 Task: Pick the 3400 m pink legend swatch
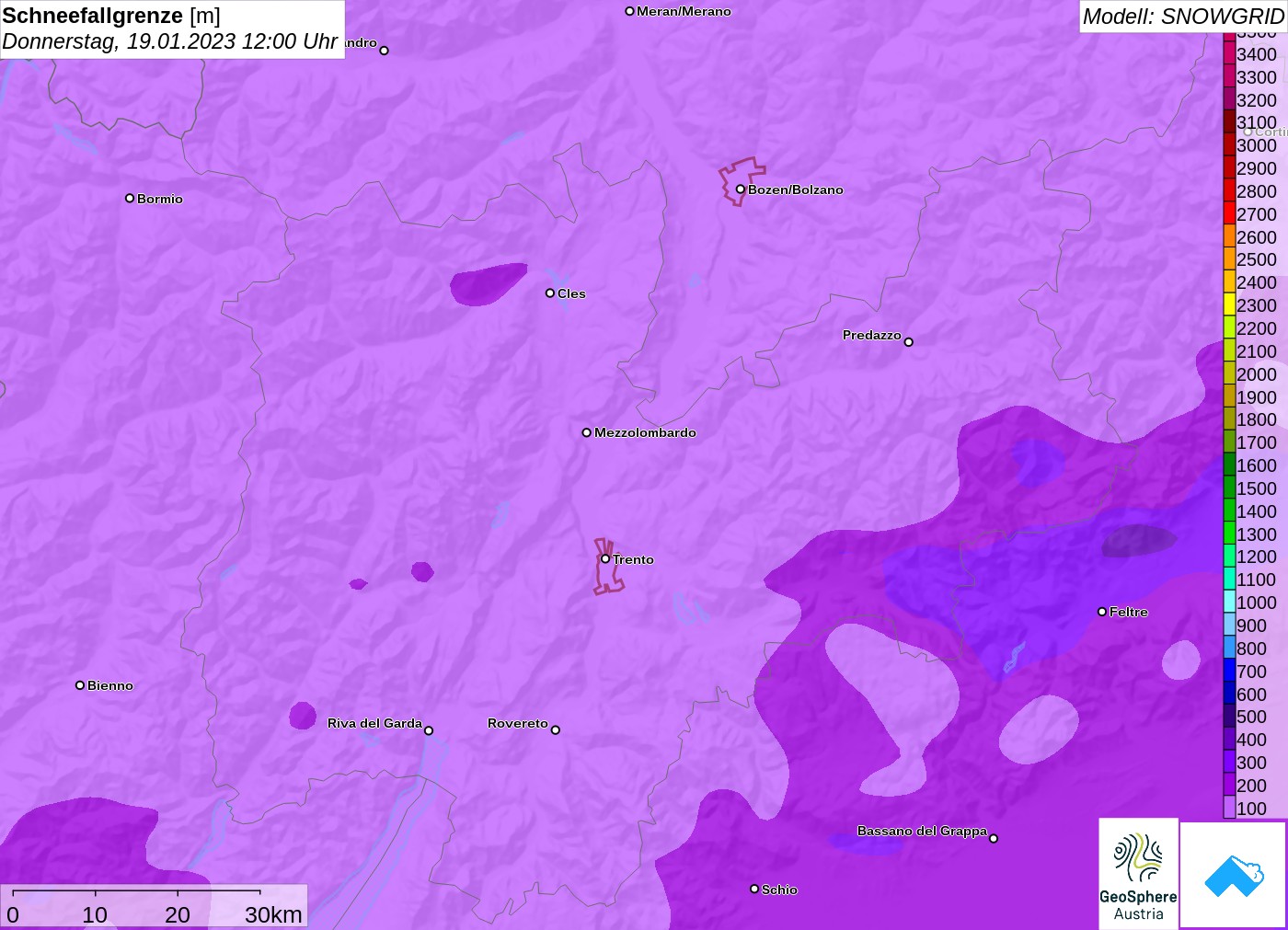point(1229,53)
